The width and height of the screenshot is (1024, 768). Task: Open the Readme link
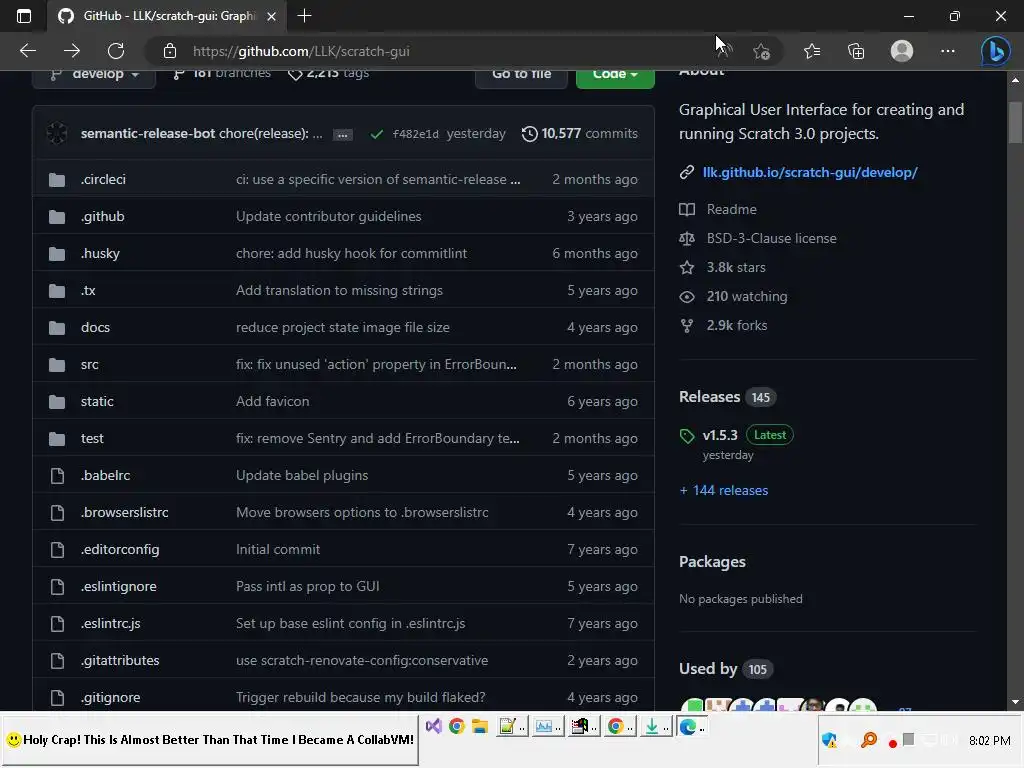tap(731, 209)
